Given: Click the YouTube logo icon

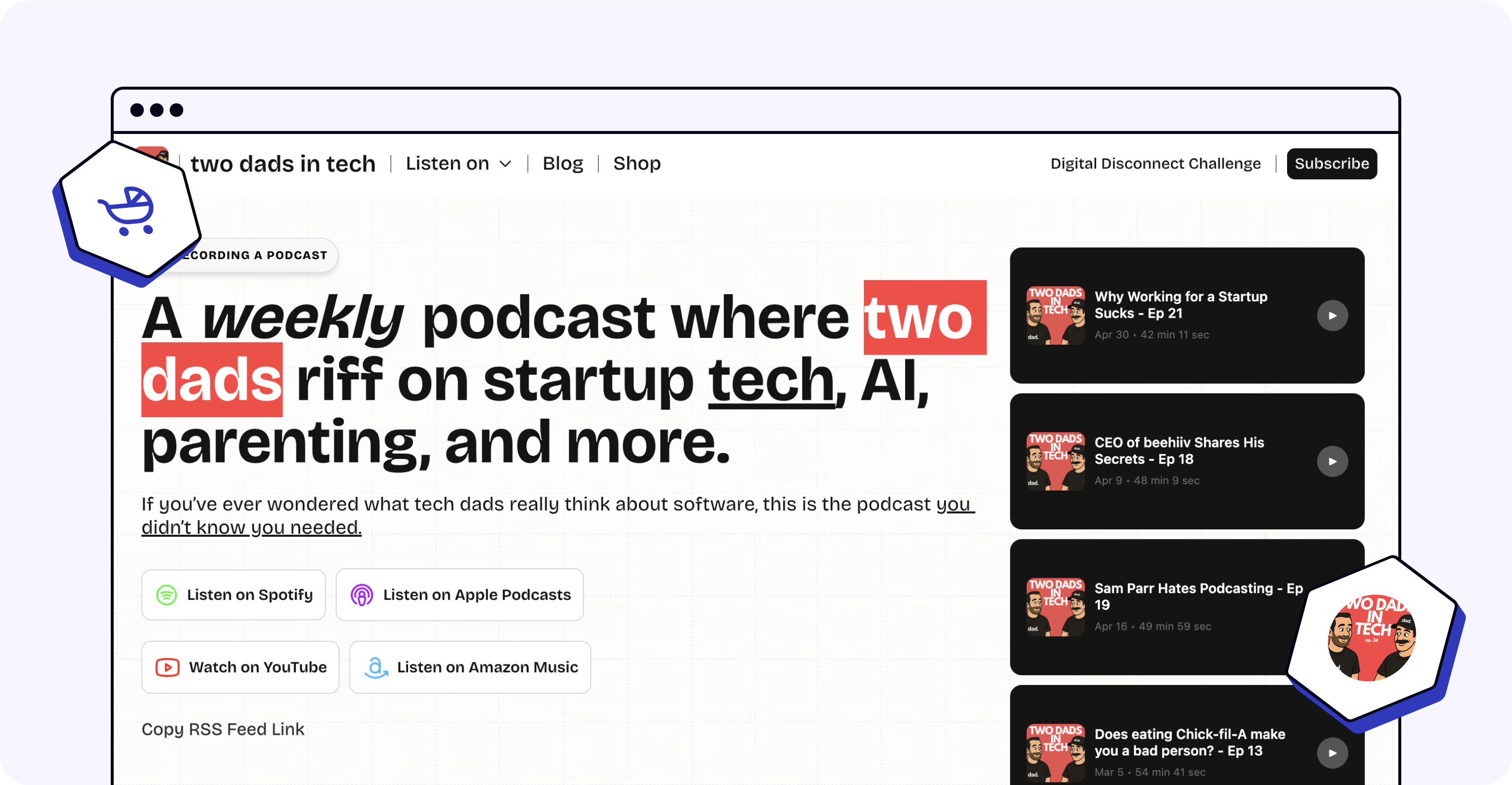Looking at the screenshot, I should (167, 667).
